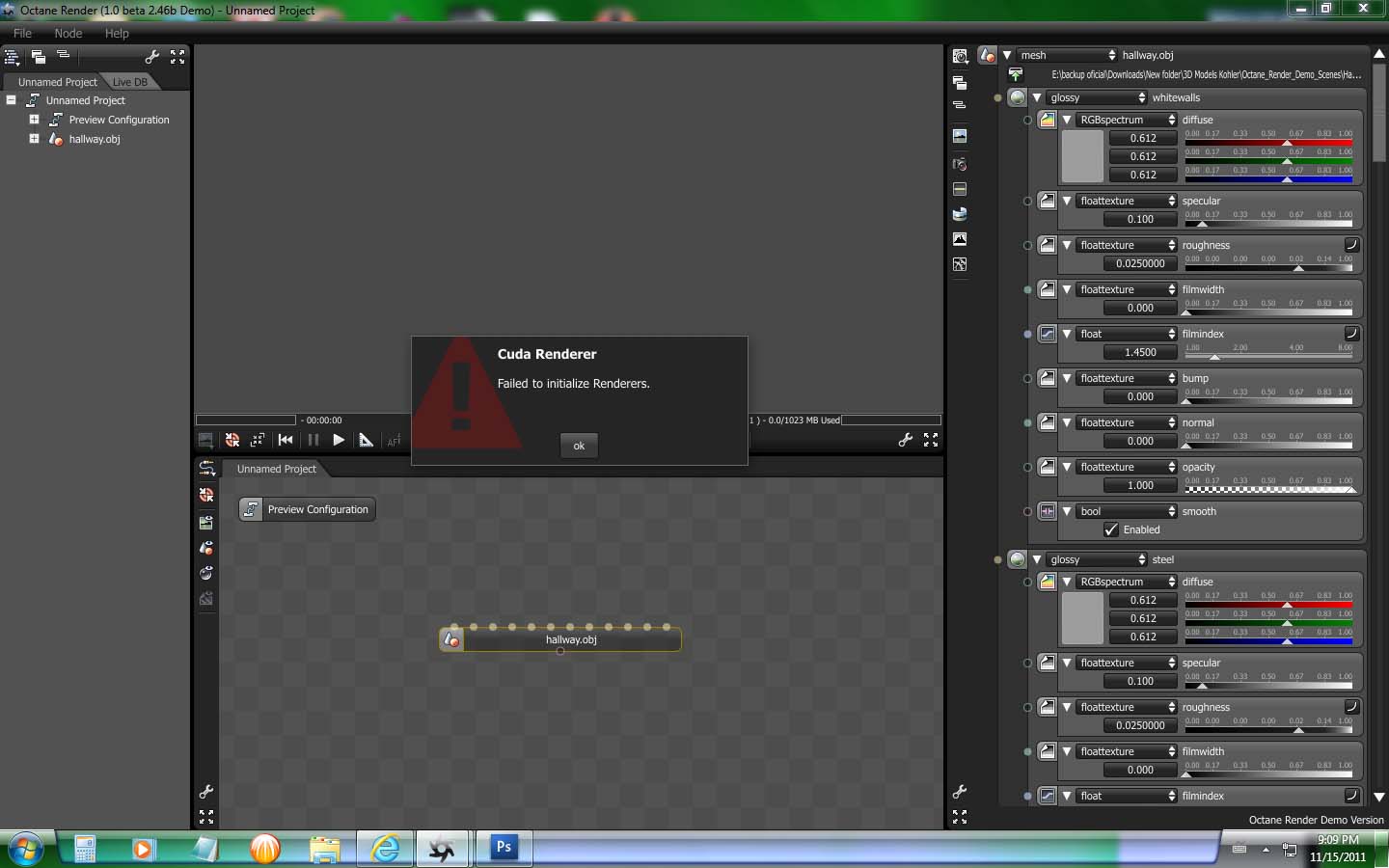Open the whitewalls diffuse color swatch
1389x868 pixels.
[x=1082, y=156]
